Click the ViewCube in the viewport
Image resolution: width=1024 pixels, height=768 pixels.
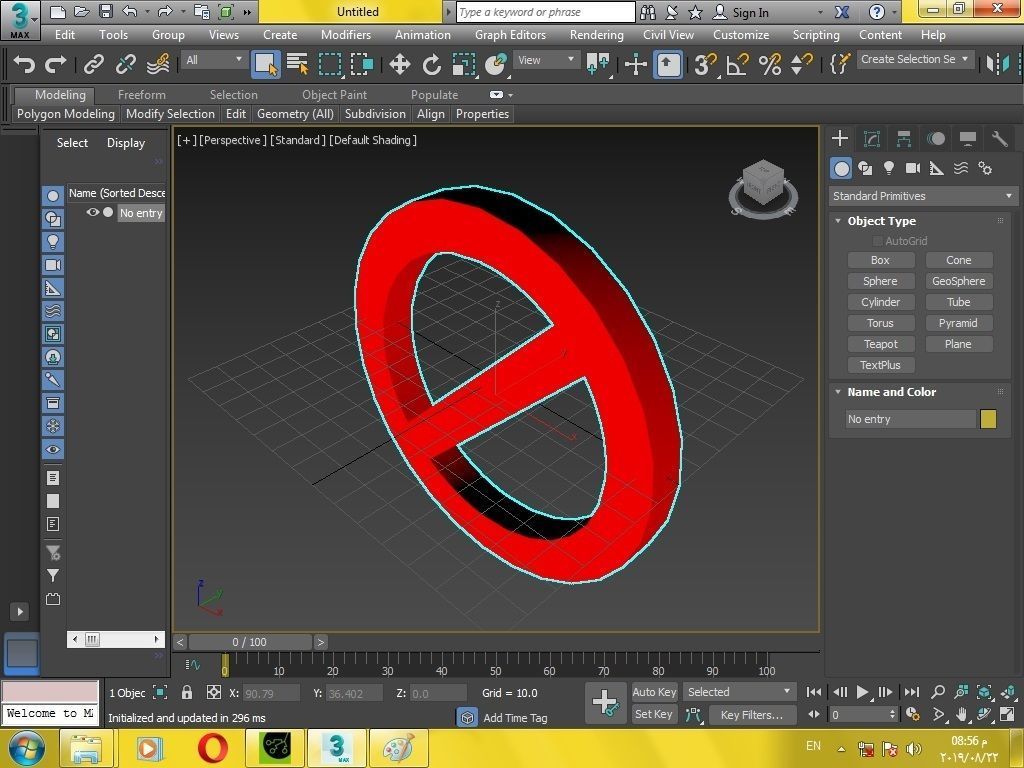[763, 188]
